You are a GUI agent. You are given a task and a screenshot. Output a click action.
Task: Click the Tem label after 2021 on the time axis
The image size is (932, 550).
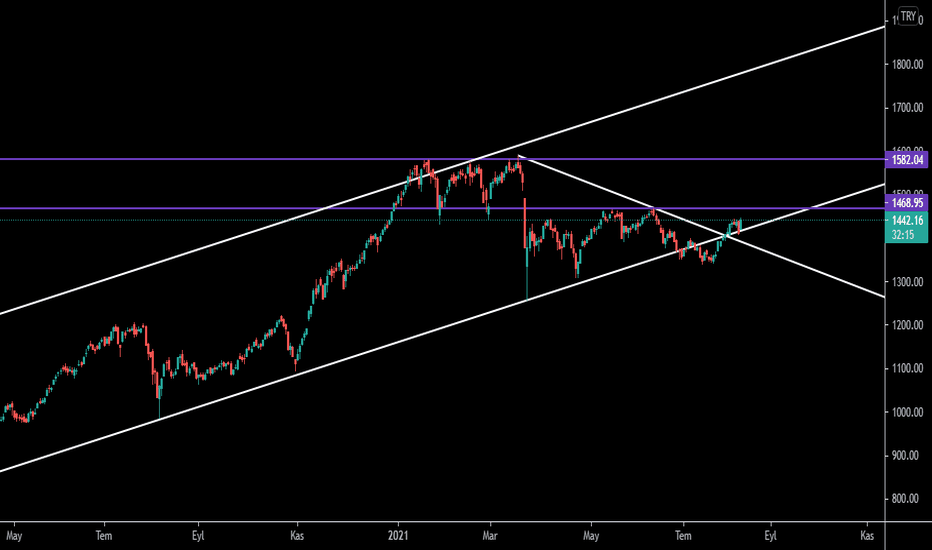click(x=684, y=536)
